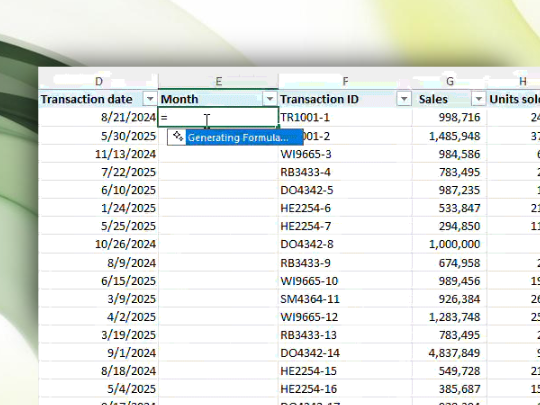Select transaction ID RB3433-13

(x=345, y=335)
